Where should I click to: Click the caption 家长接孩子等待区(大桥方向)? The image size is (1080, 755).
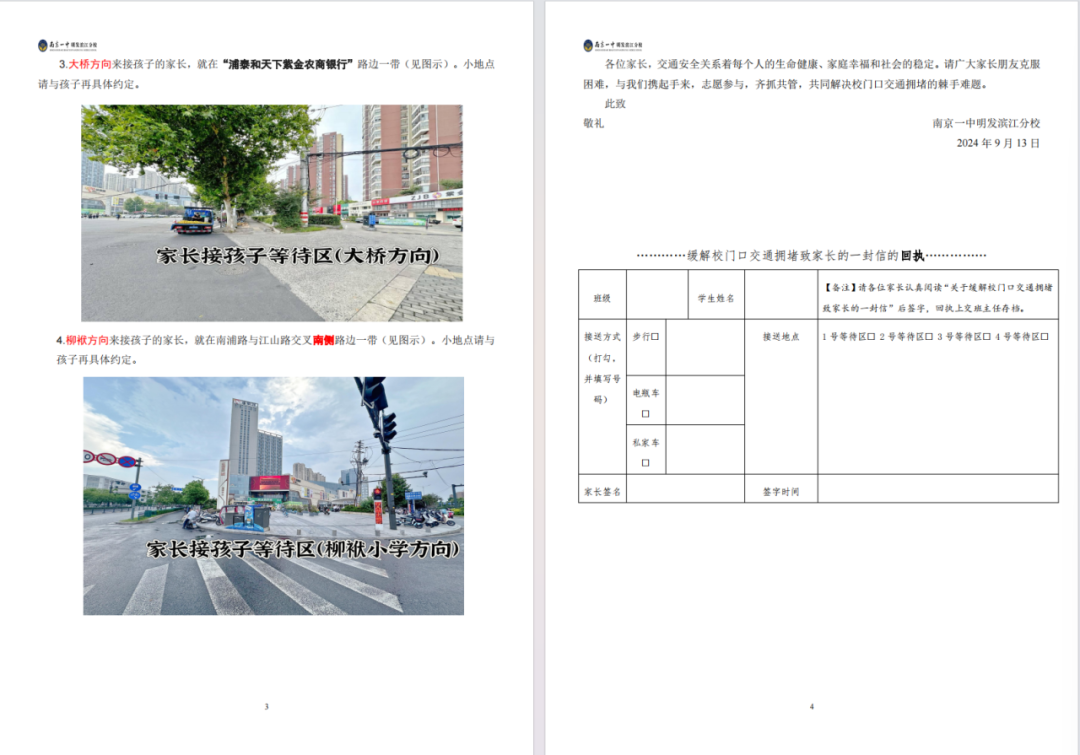[298, 256]
